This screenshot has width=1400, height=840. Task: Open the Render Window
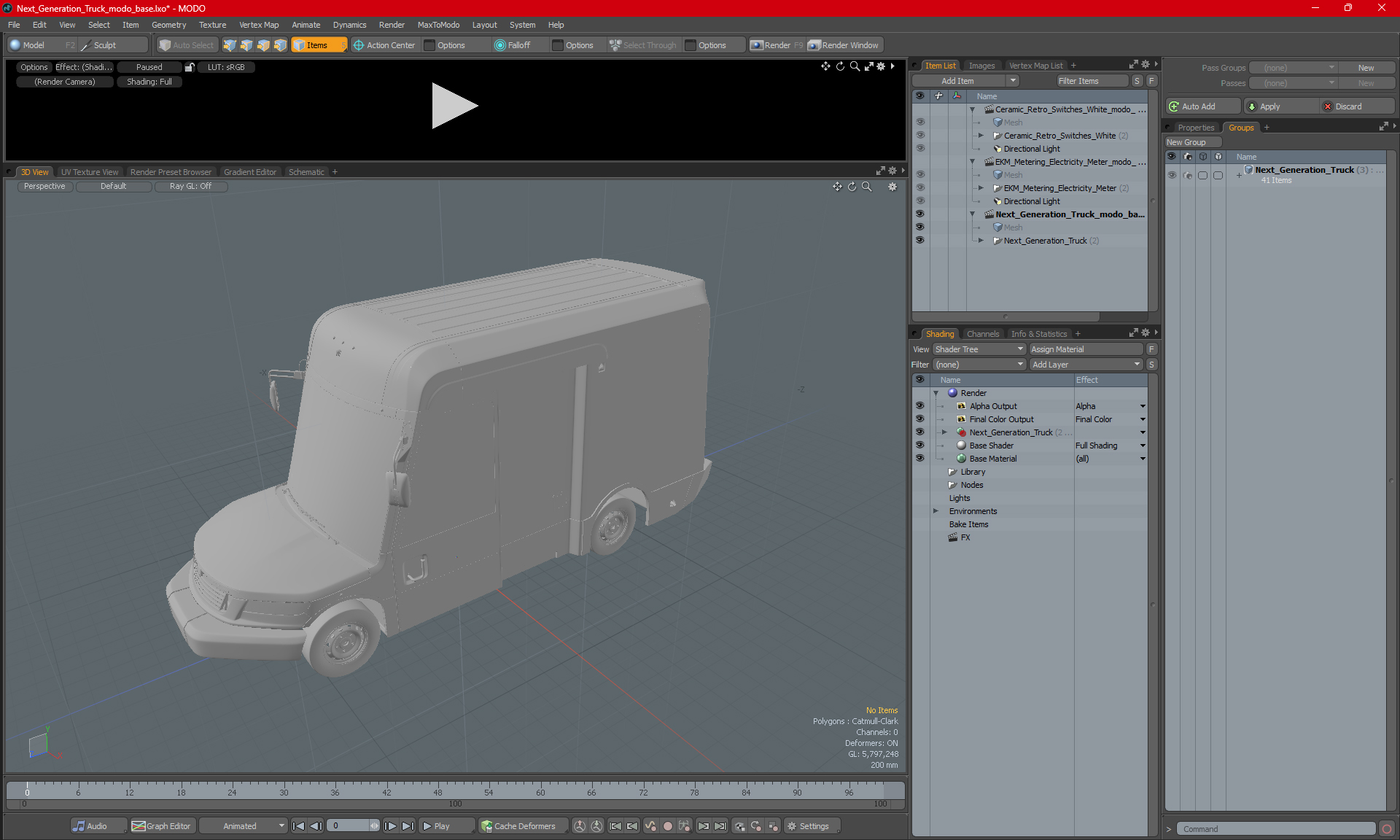844,45
